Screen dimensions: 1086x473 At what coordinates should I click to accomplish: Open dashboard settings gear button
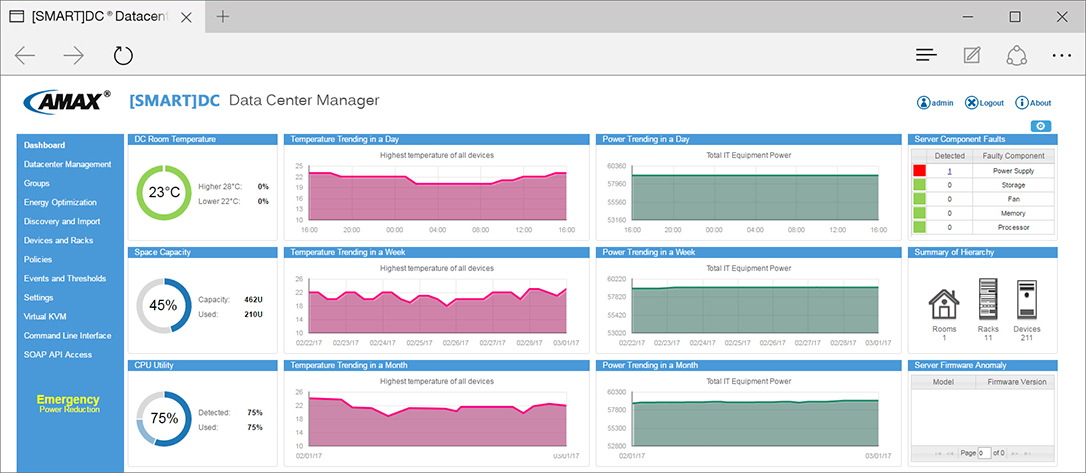1041,126
